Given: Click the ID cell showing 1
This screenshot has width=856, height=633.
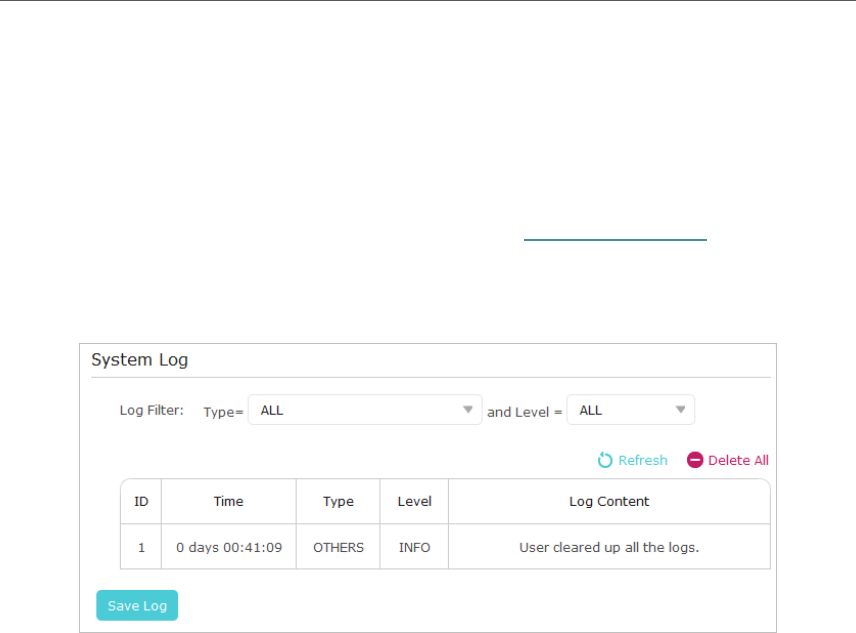Looking at the screenshot, I should tap(141, 547).
